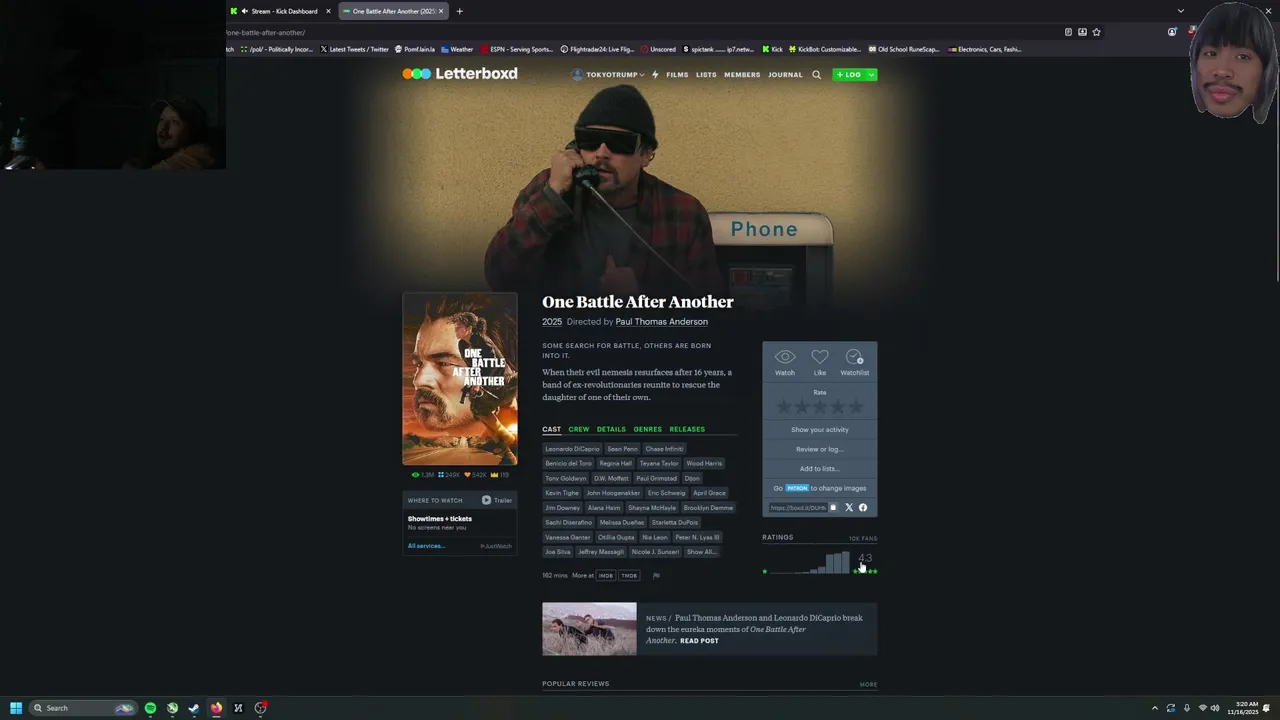The width and height of the screenshot is (1280, 720).
Task: View lists count 249K
Action: click(449, 475)
